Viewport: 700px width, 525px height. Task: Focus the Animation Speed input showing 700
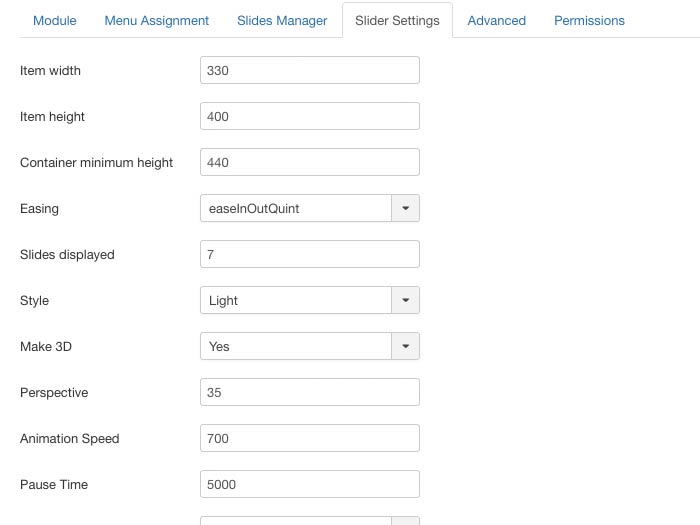(x=309, y=438)
